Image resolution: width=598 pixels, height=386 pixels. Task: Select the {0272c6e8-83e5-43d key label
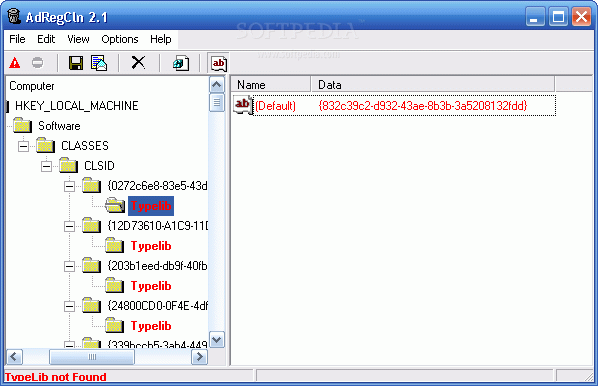(x=158, y=185)
